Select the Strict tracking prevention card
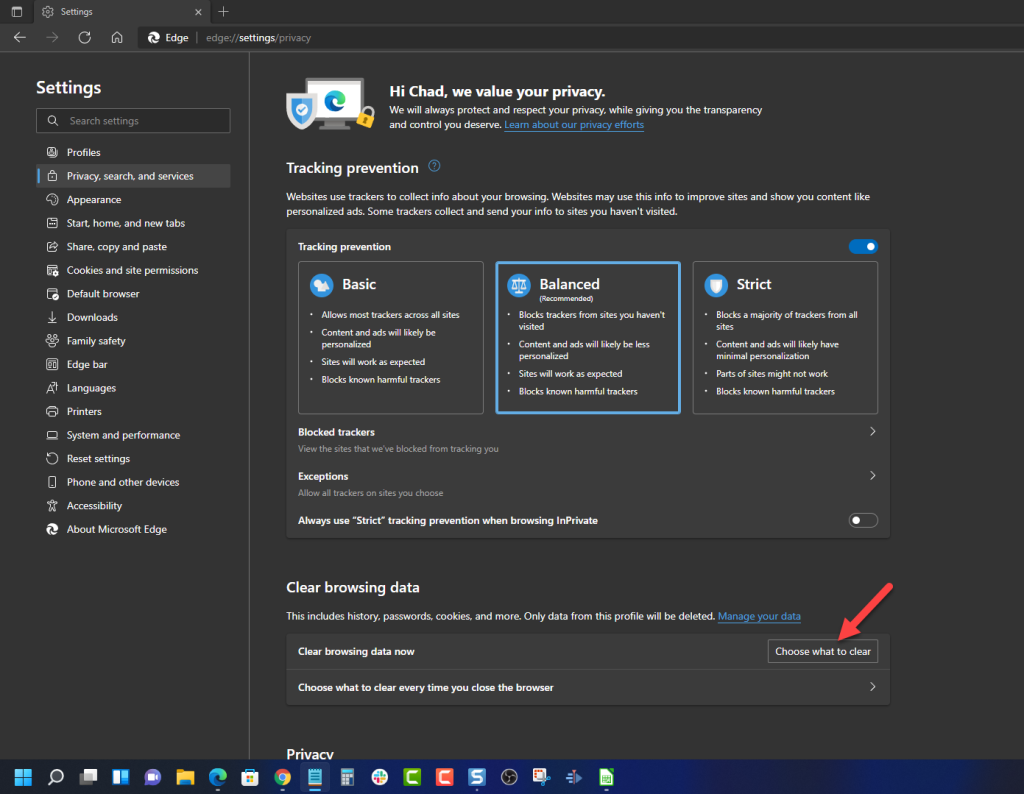The width and height of the screenshot is (1024, 794). [785, 338]
